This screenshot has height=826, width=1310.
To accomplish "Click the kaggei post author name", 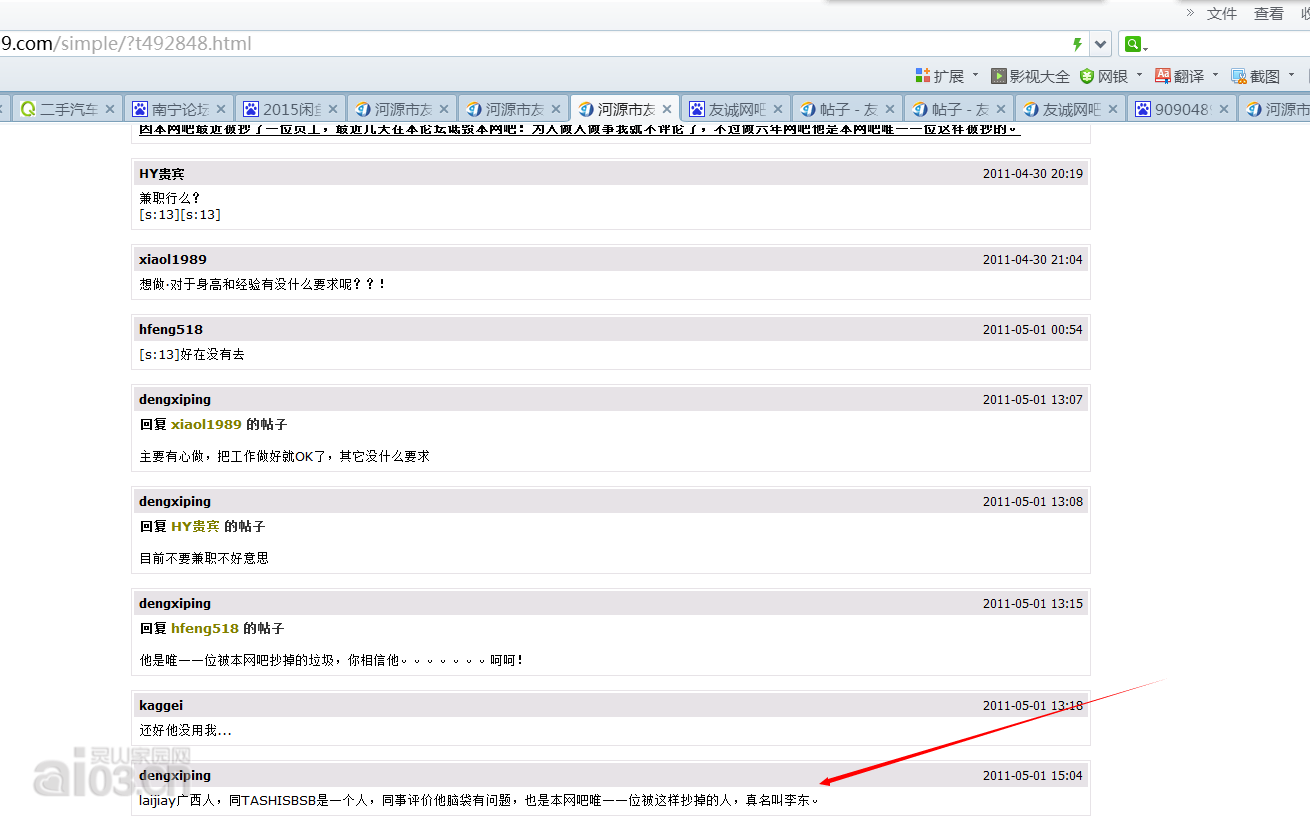I will pos(161,705).
